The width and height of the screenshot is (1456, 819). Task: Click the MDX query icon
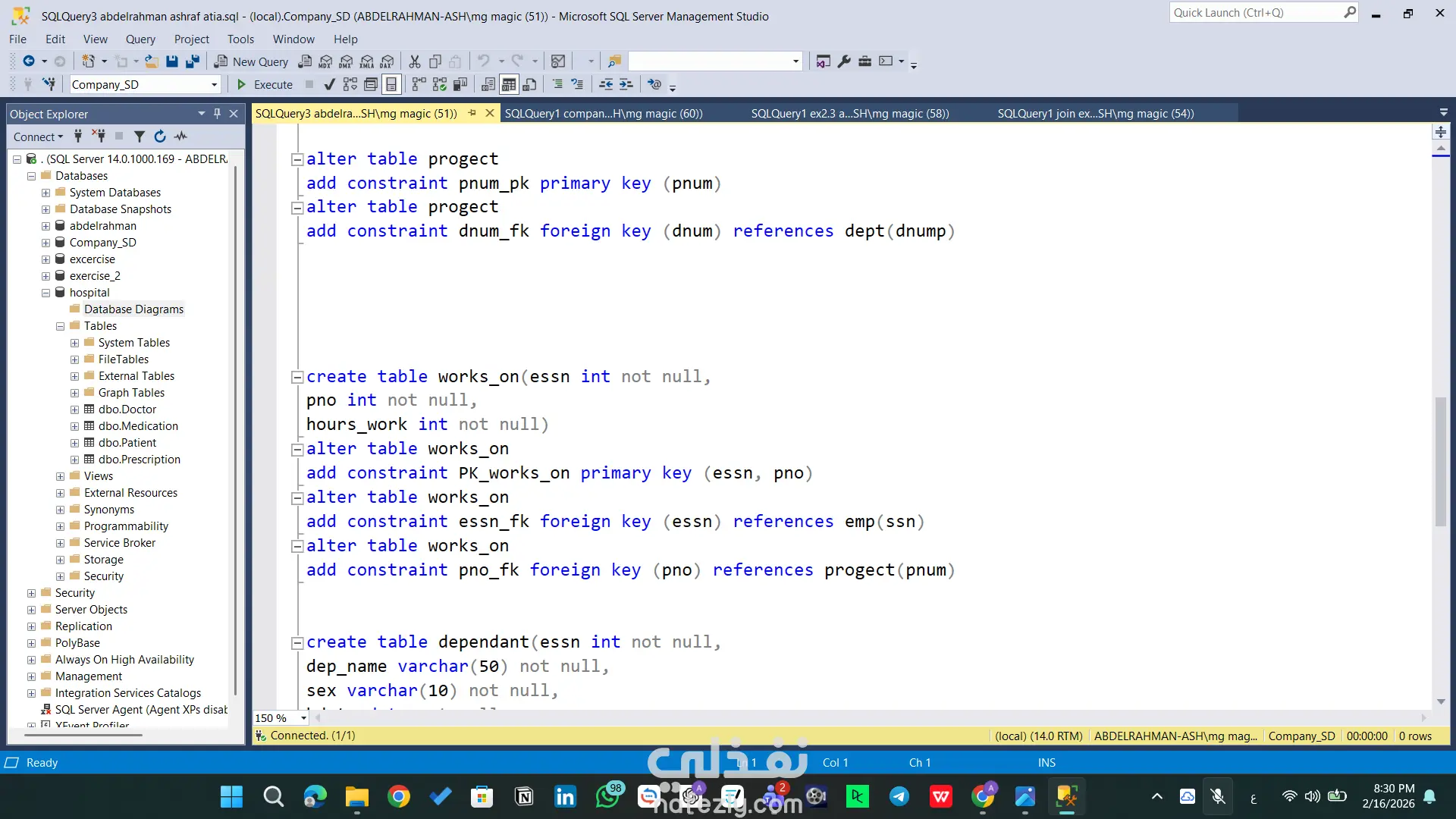[x=326, y=61]
